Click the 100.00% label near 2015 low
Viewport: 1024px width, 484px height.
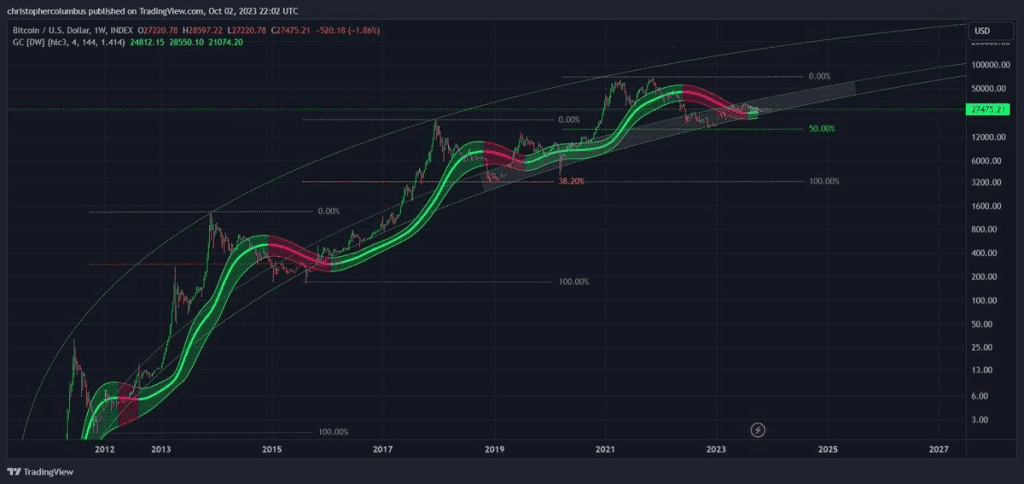point(574,282)
